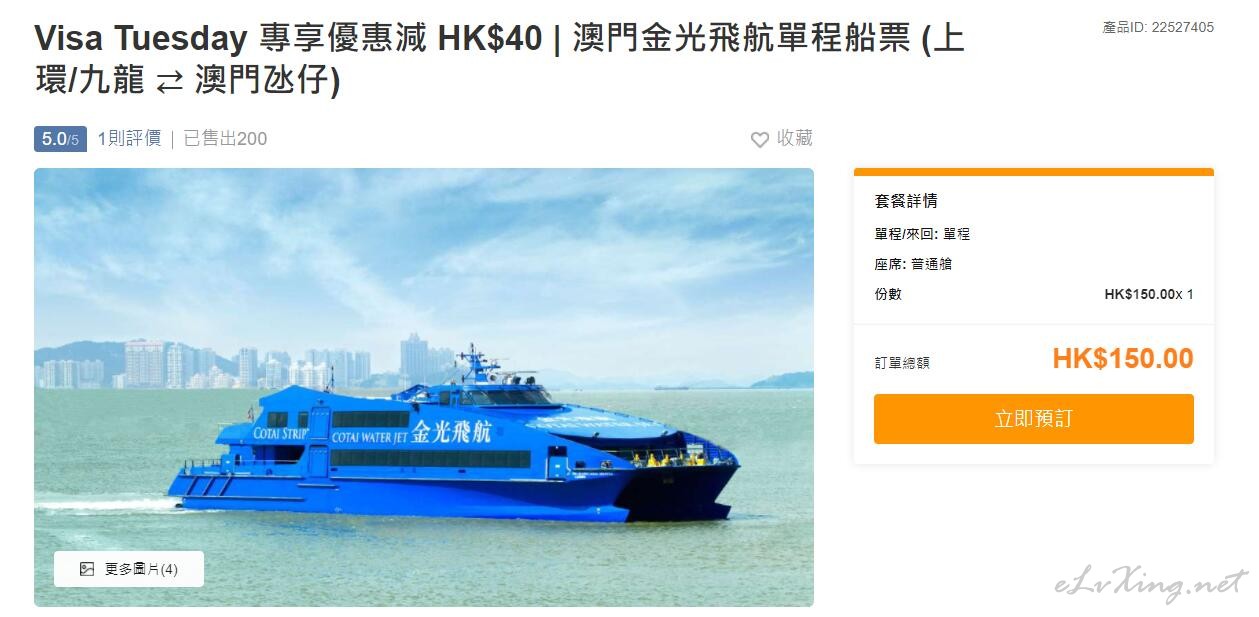Click the Cotai Water Jet ferry photo
This screenshot has height=617, width=1259.
click(x=424, y=387)
